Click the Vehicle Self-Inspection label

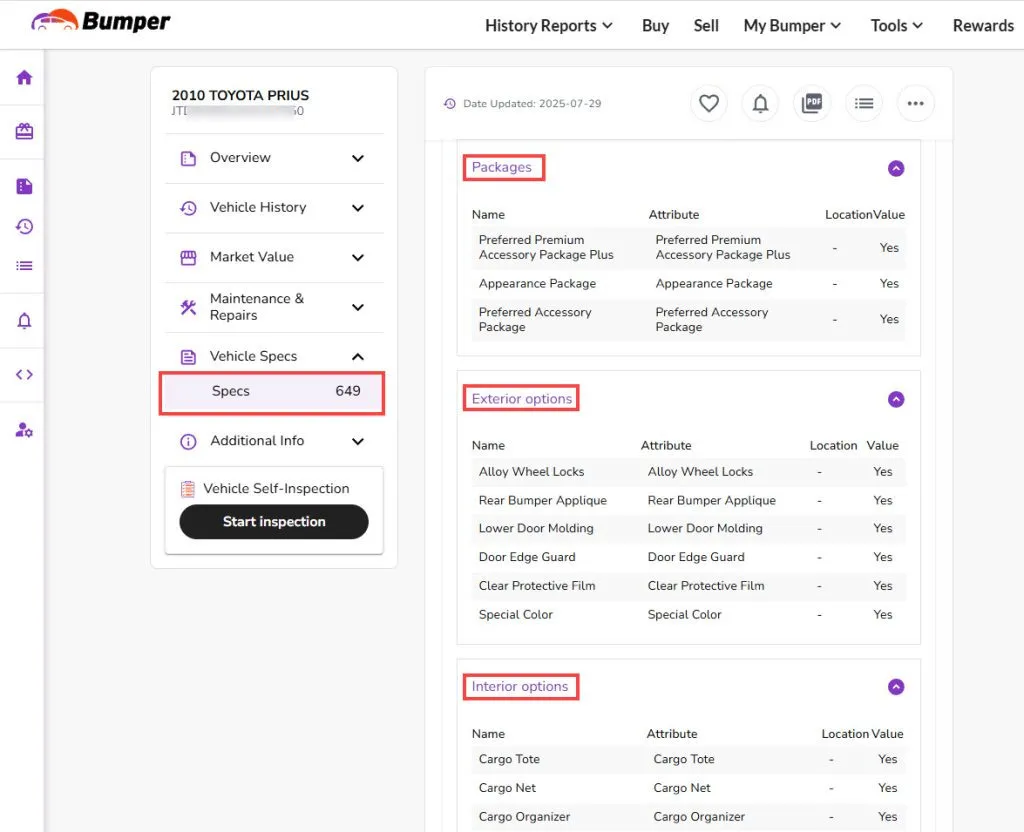pos(276,488)
